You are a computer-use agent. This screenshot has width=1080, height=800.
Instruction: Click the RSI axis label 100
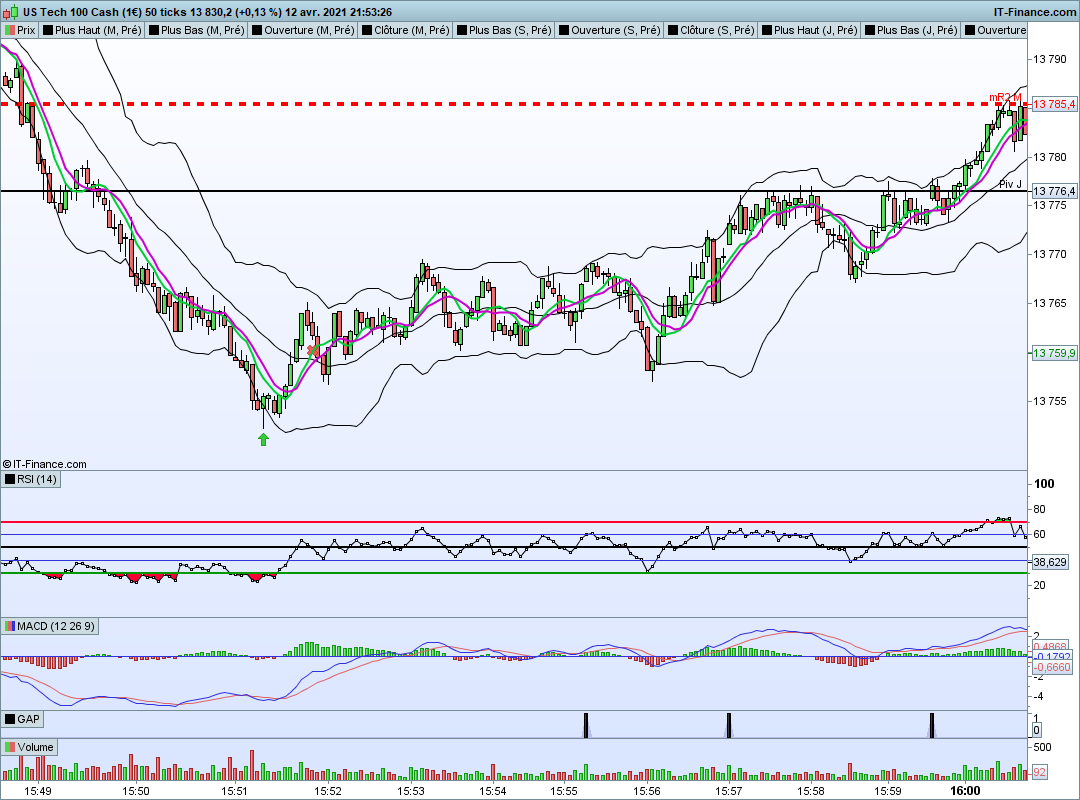(x=1044, y=484)
